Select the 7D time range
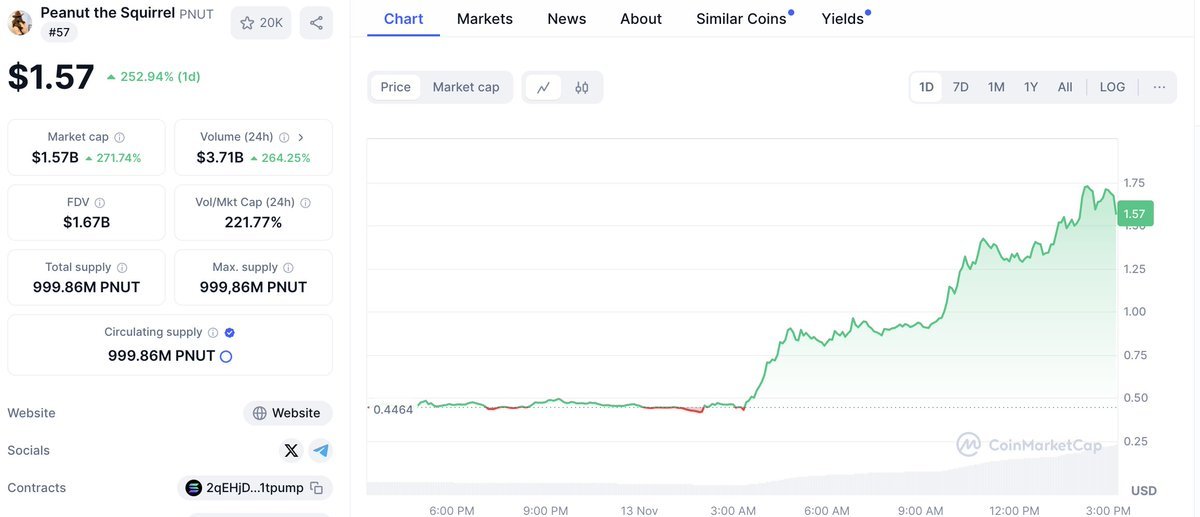 960,87
